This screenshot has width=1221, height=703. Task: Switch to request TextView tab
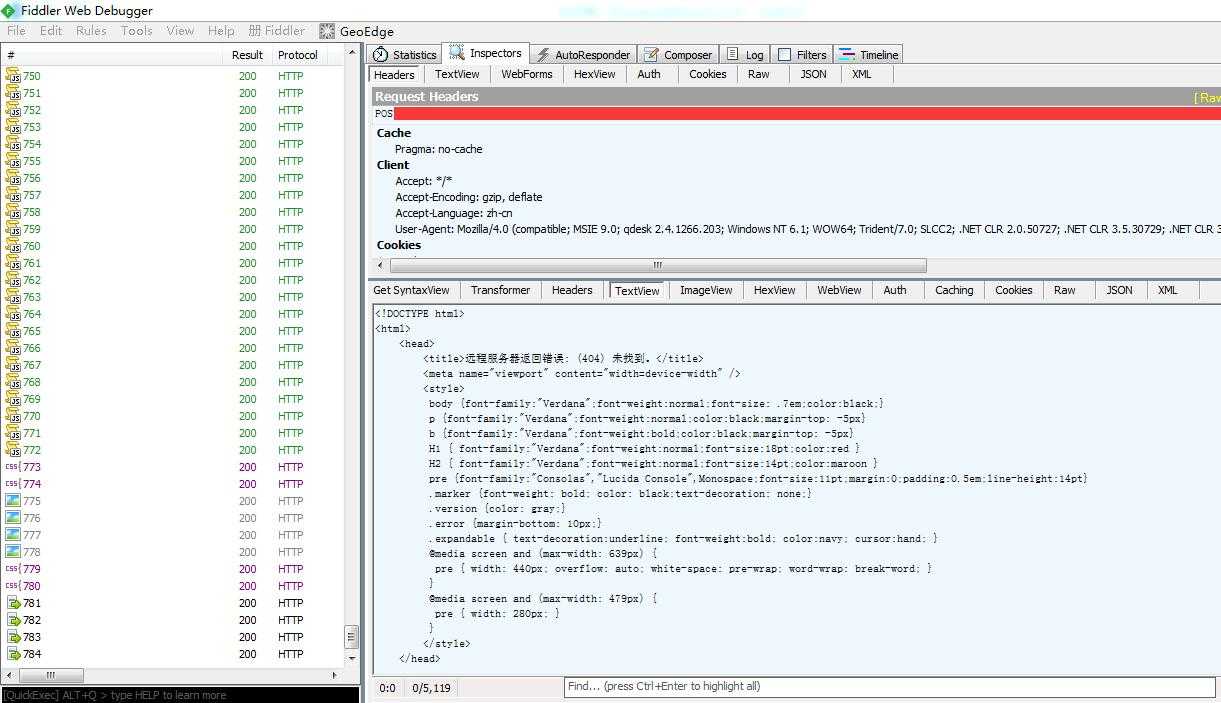[457, 74]
